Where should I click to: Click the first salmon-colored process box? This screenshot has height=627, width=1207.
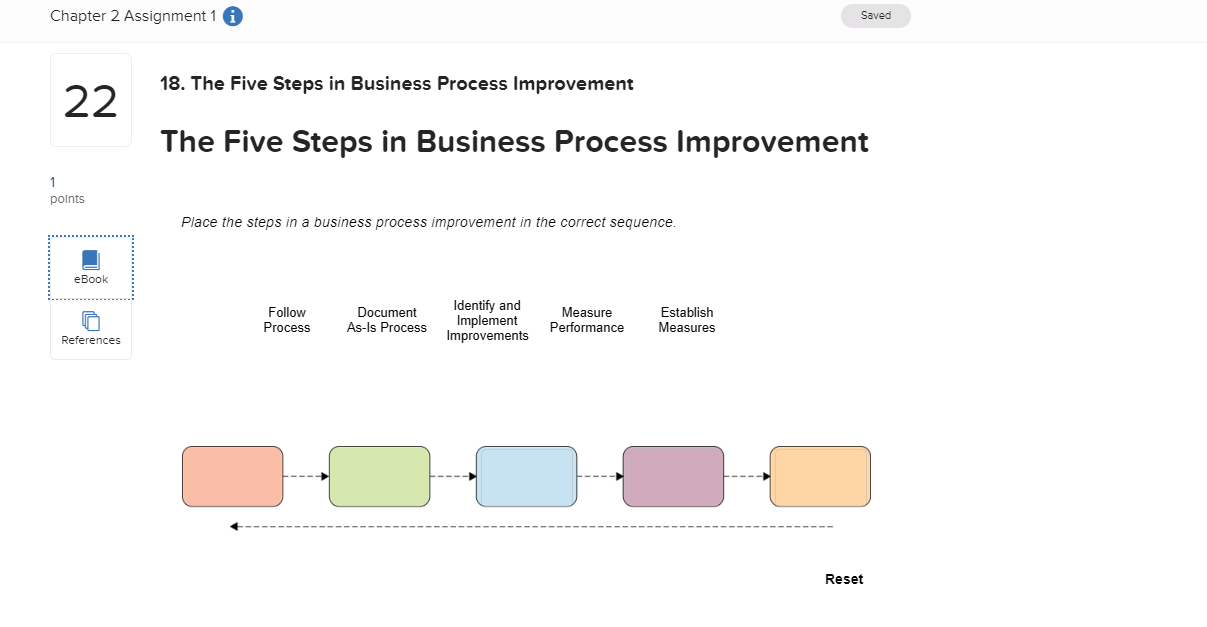(232, 476)
